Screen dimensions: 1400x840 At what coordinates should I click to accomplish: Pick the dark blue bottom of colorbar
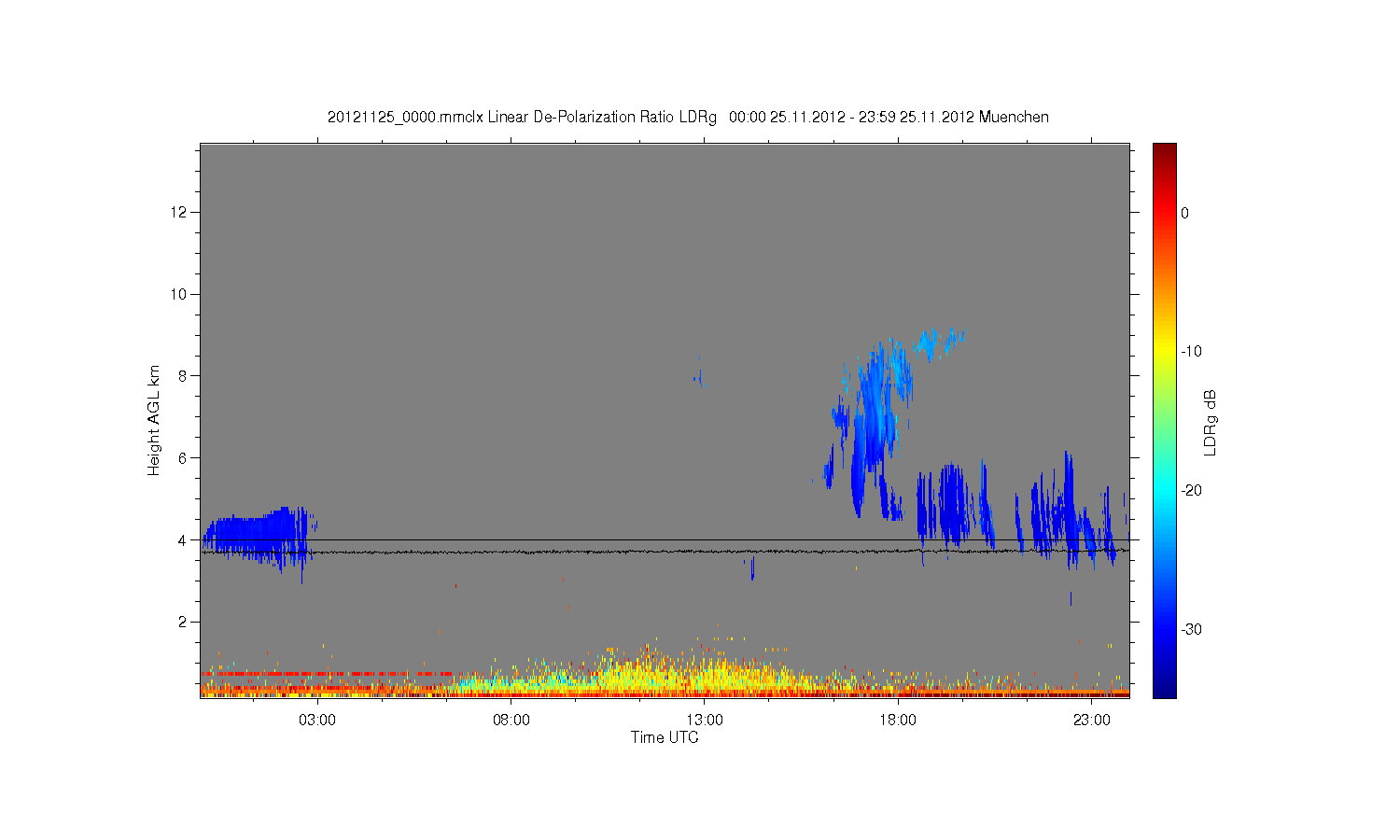[x=1165, y=689]
